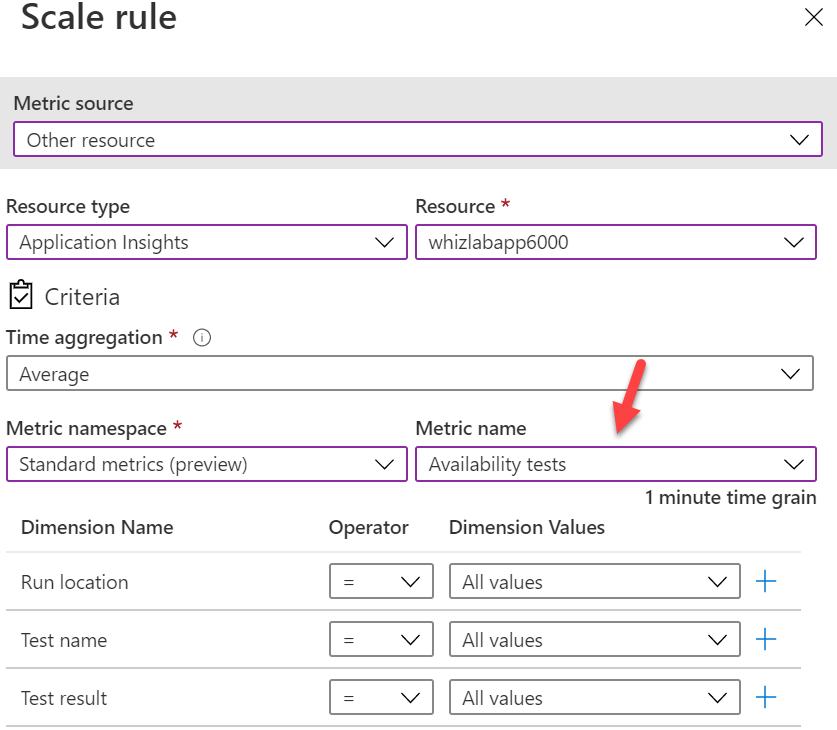Click the Time aggregation info icon
Screen dimensions: 837x730
[202, 338]
